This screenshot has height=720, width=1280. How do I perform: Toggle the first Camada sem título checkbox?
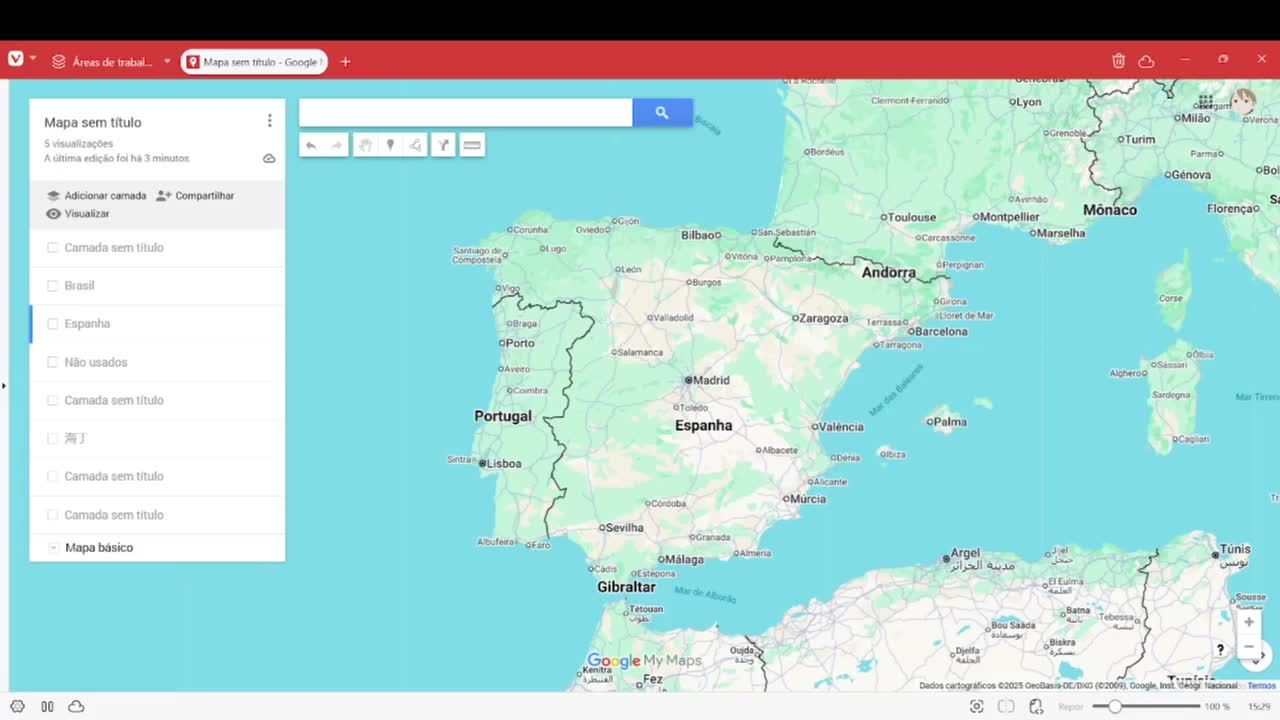pos(52,248)
